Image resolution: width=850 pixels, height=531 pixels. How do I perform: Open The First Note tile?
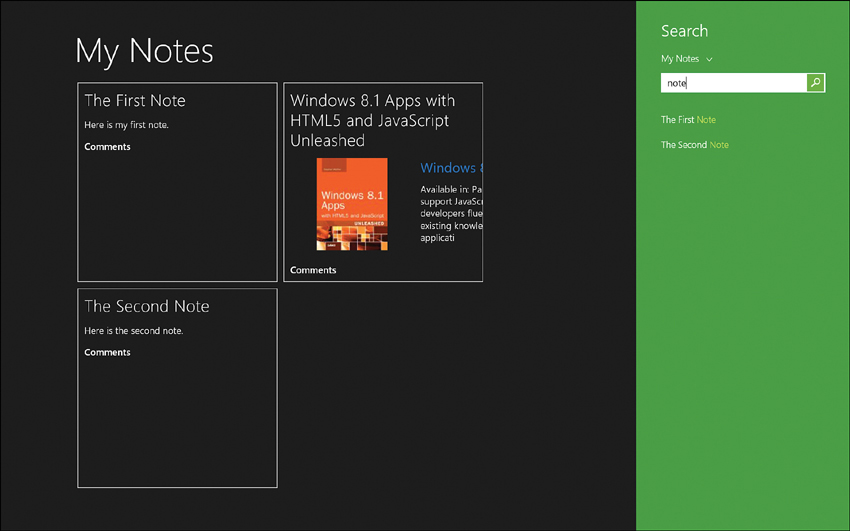point(177,182)
